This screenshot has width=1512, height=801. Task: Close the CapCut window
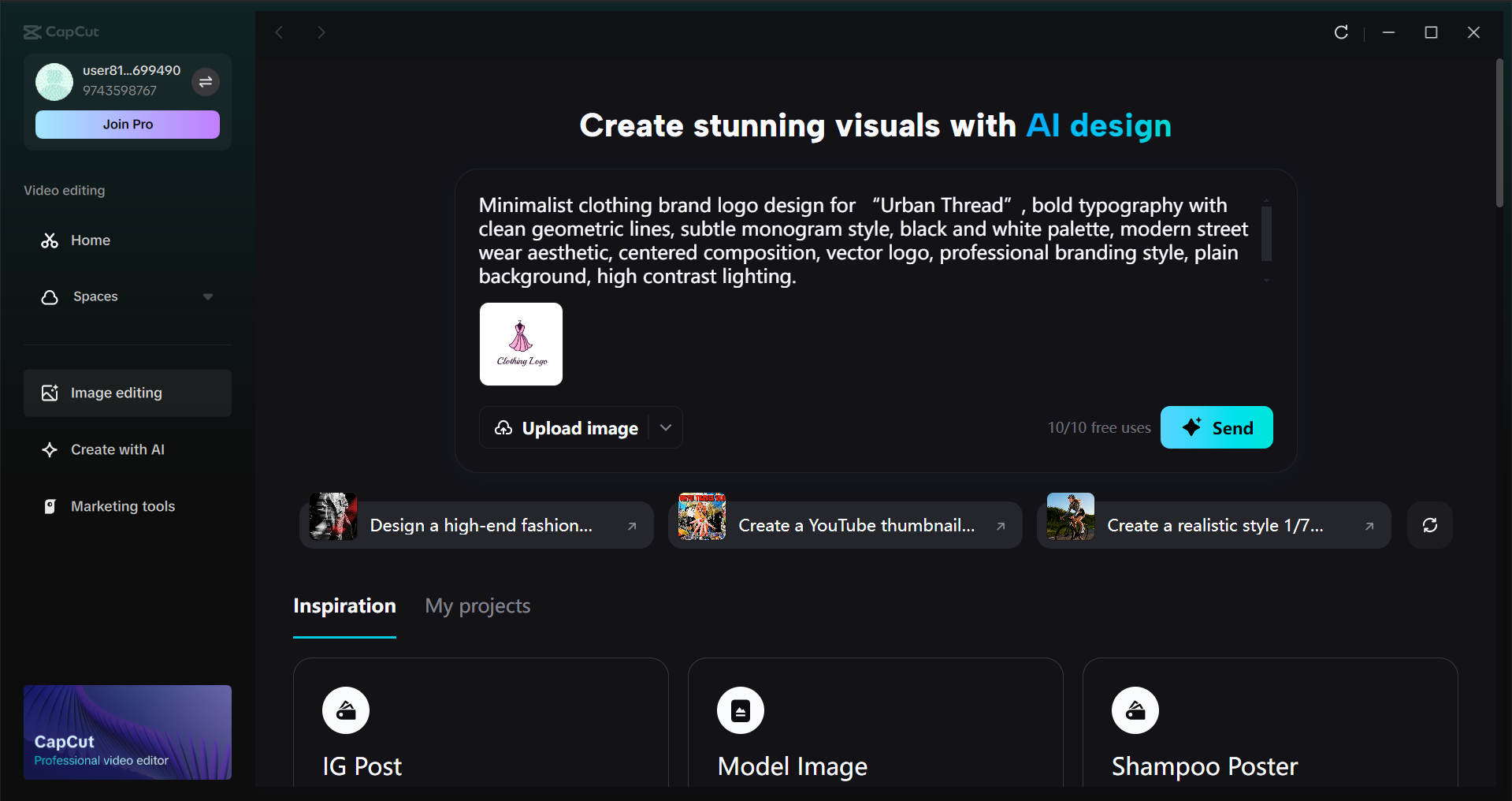coord(1473,32)
